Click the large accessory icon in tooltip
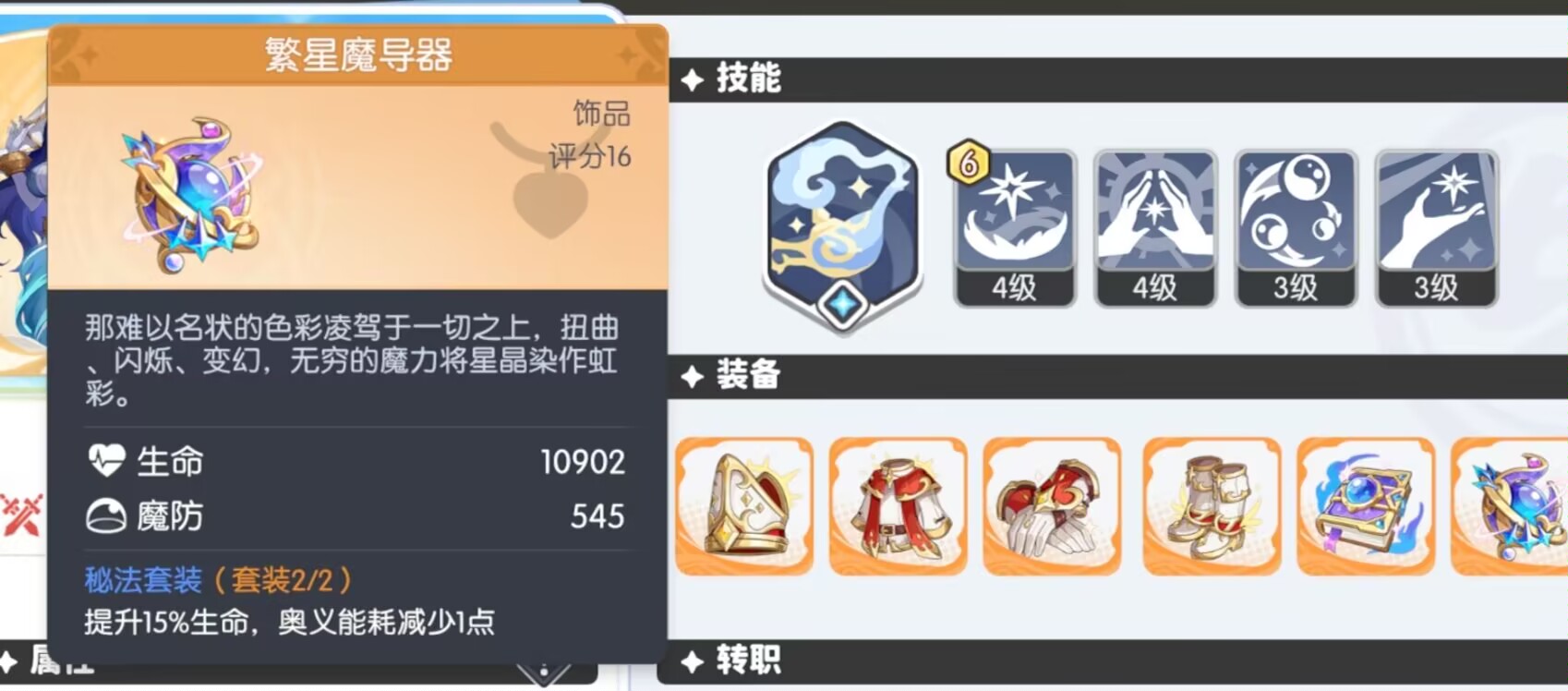The width and height of the screenshot is (1568, 691). [192, 194]
